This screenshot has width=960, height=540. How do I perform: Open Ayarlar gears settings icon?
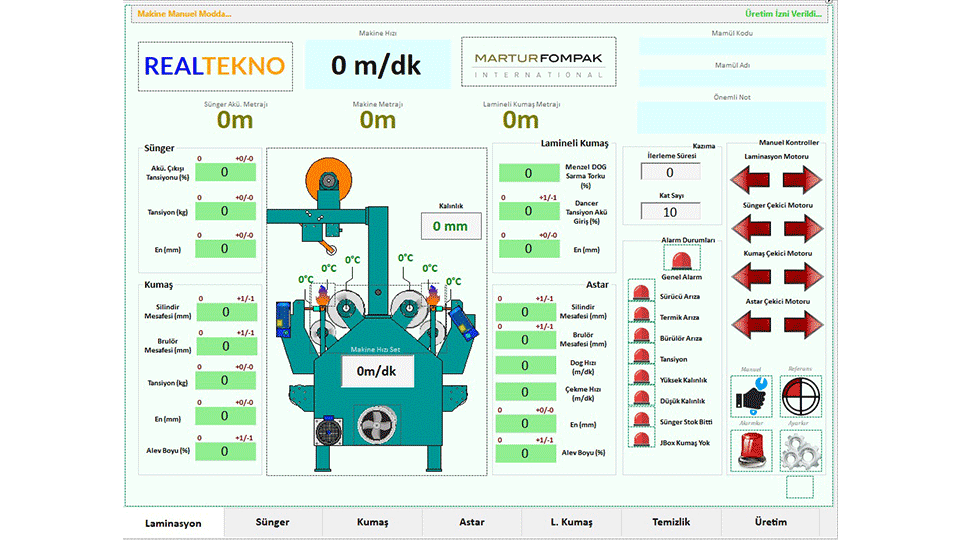tap(801, 450)
